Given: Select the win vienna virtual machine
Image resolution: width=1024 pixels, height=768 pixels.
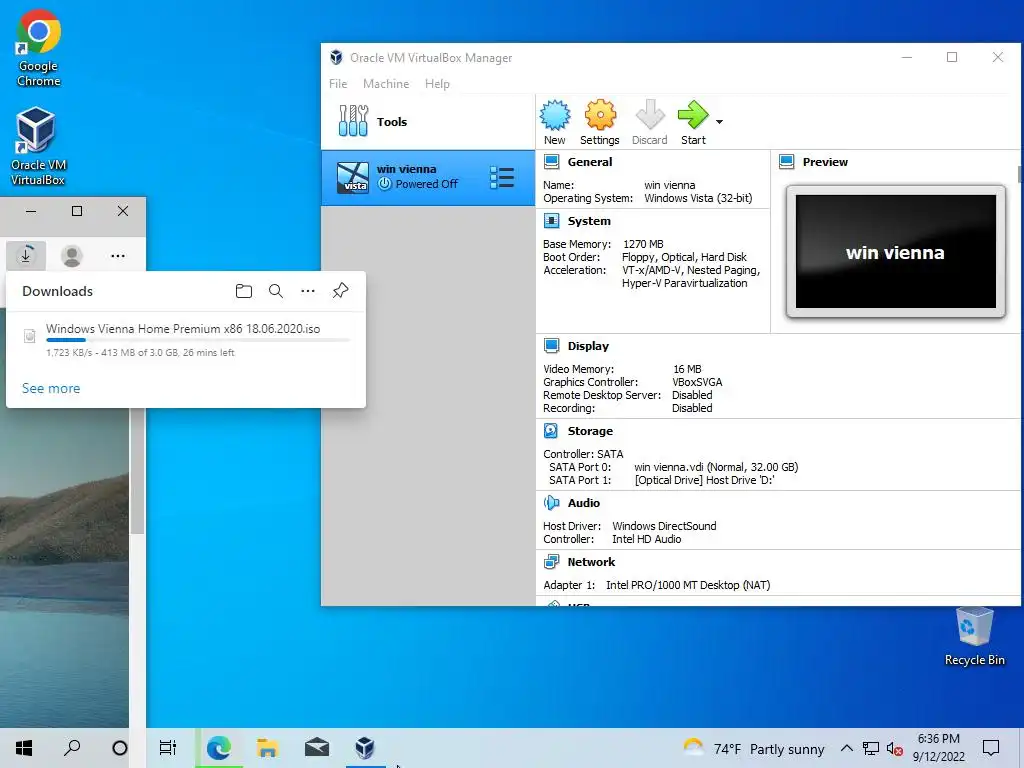Looking at the screenshot, I should [428, 178].
